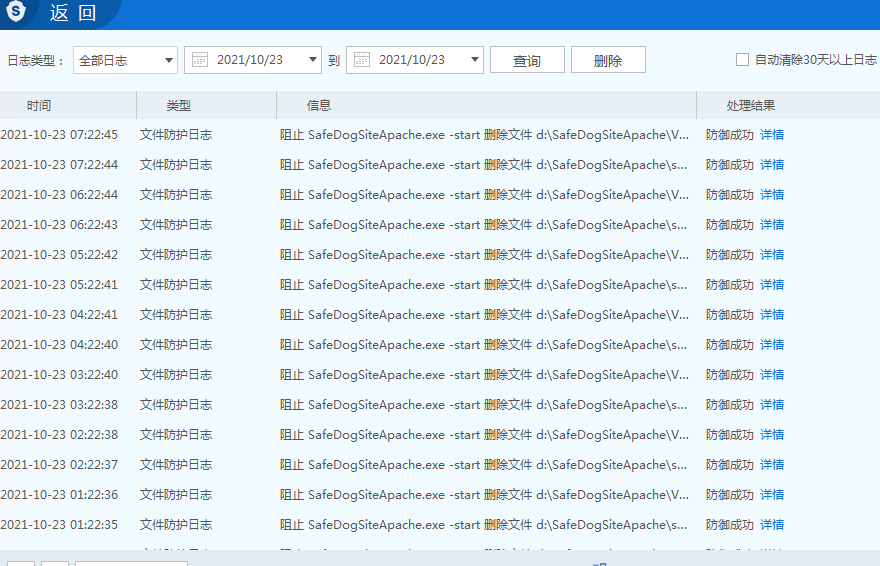
Task: Click 防御成功 in the 04:22:41 row
Action: click(x=730, y=315)
